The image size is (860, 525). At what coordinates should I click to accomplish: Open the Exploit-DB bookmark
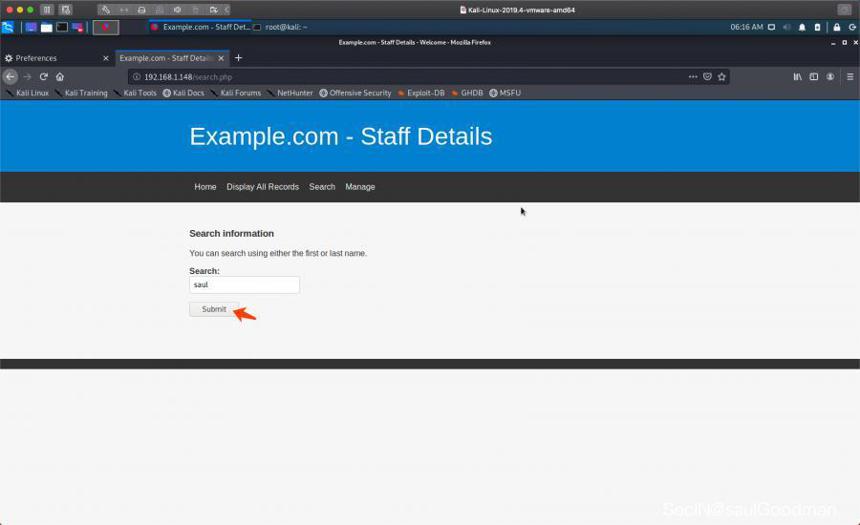421,93
